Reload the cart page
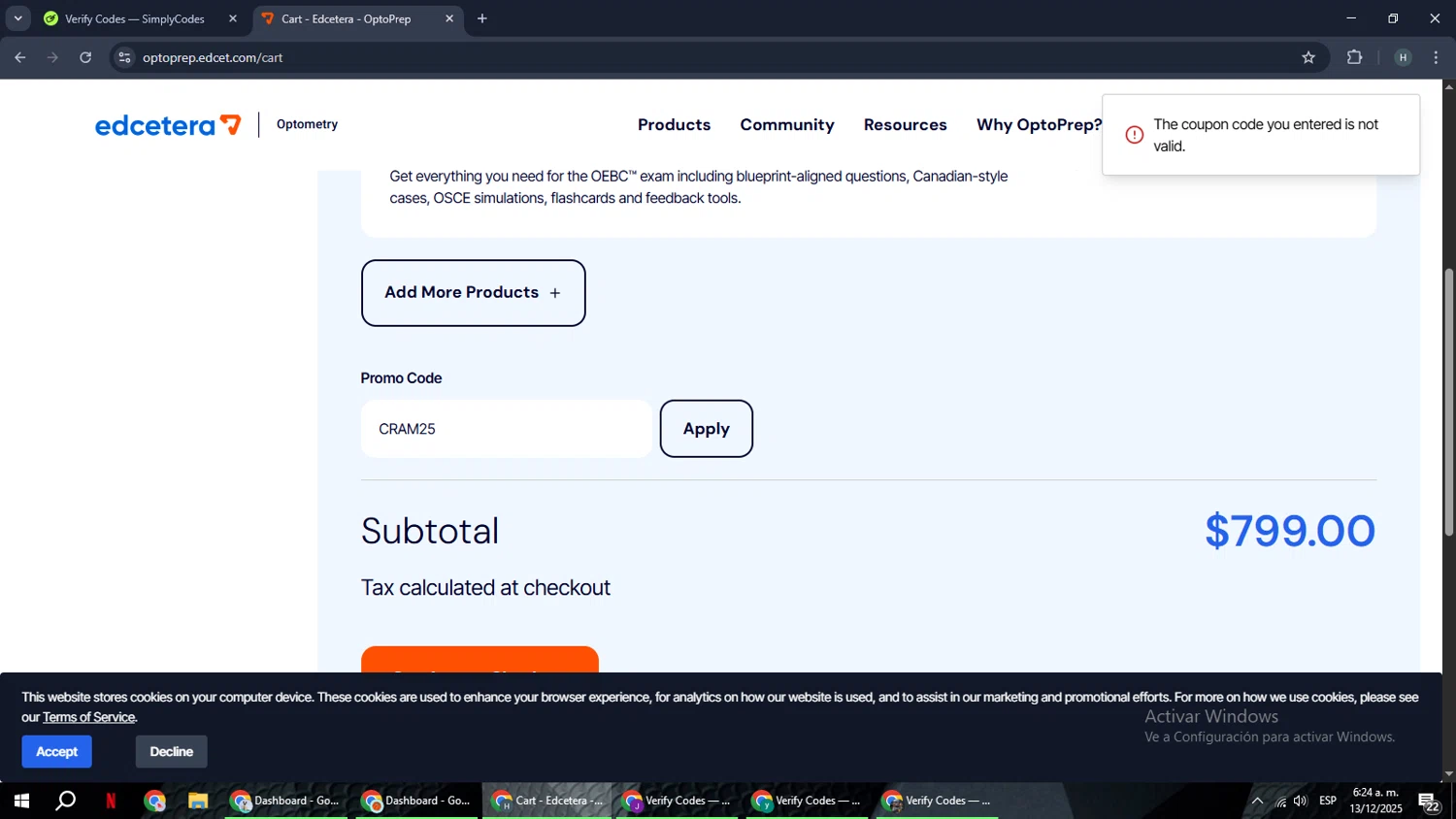Image resolution: width=1456 pixels, height=819 pixels. point(85,57)
